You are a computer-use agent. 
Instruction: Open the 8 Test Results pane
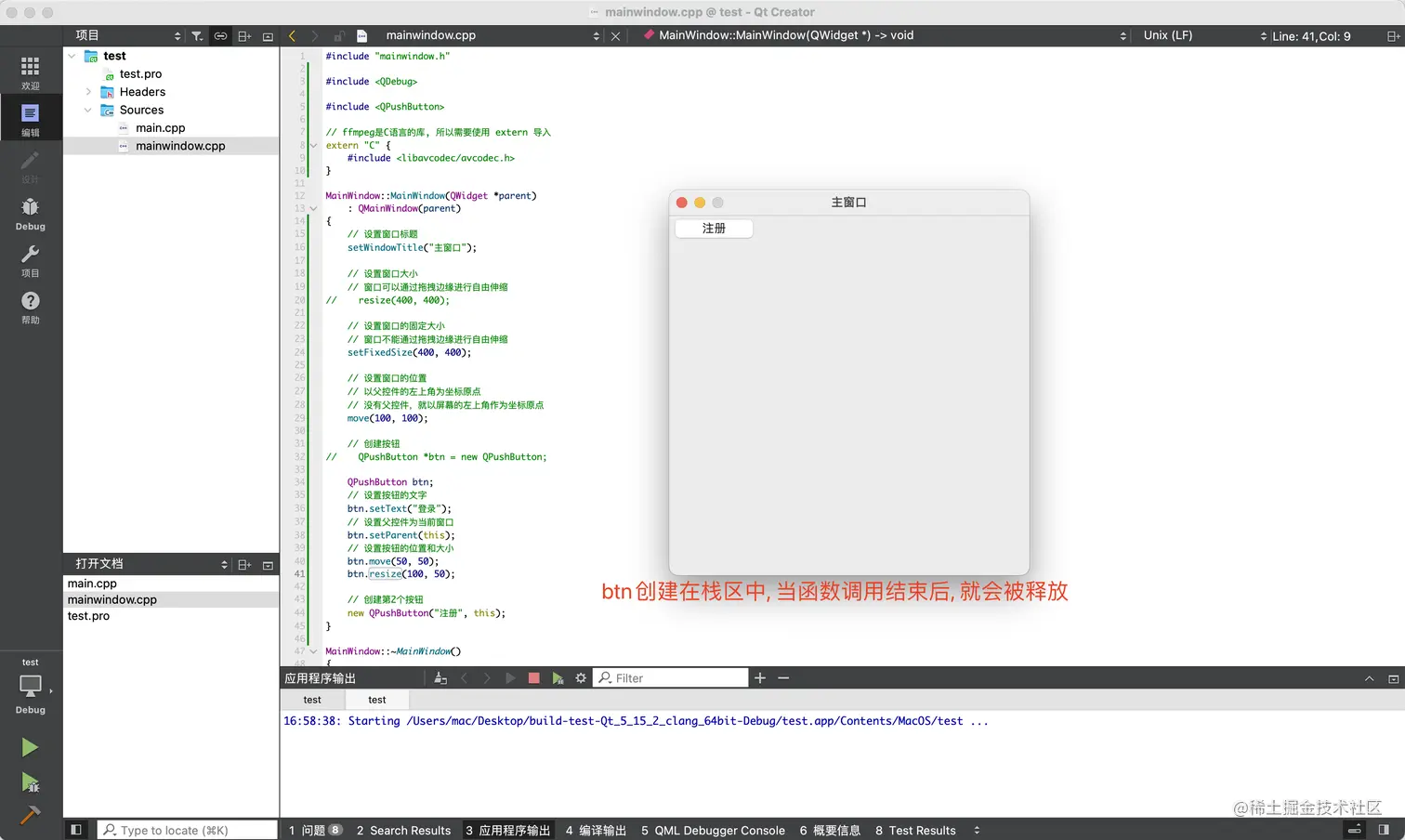tap(915, 830)
